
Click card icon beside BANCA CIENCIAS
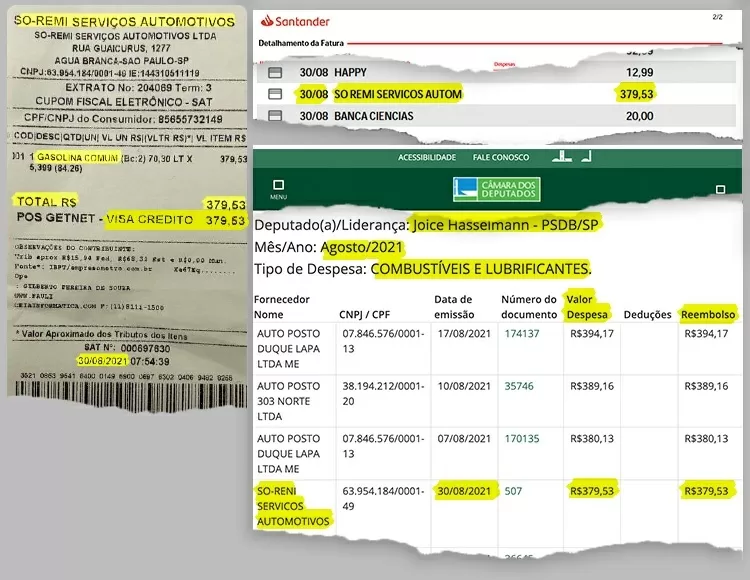(277, 115)
